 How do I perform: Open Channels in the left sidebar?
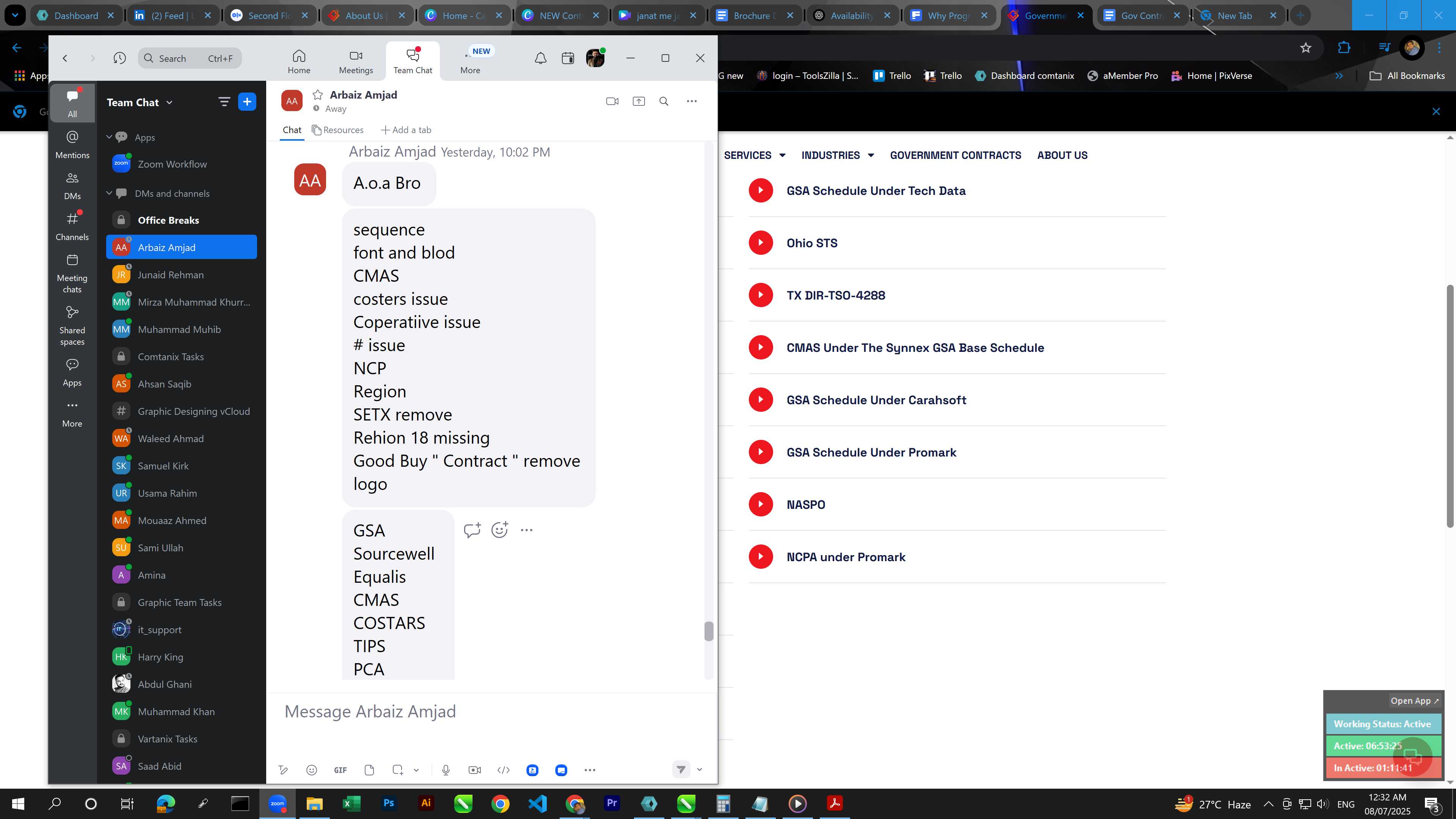coord(72,226)
